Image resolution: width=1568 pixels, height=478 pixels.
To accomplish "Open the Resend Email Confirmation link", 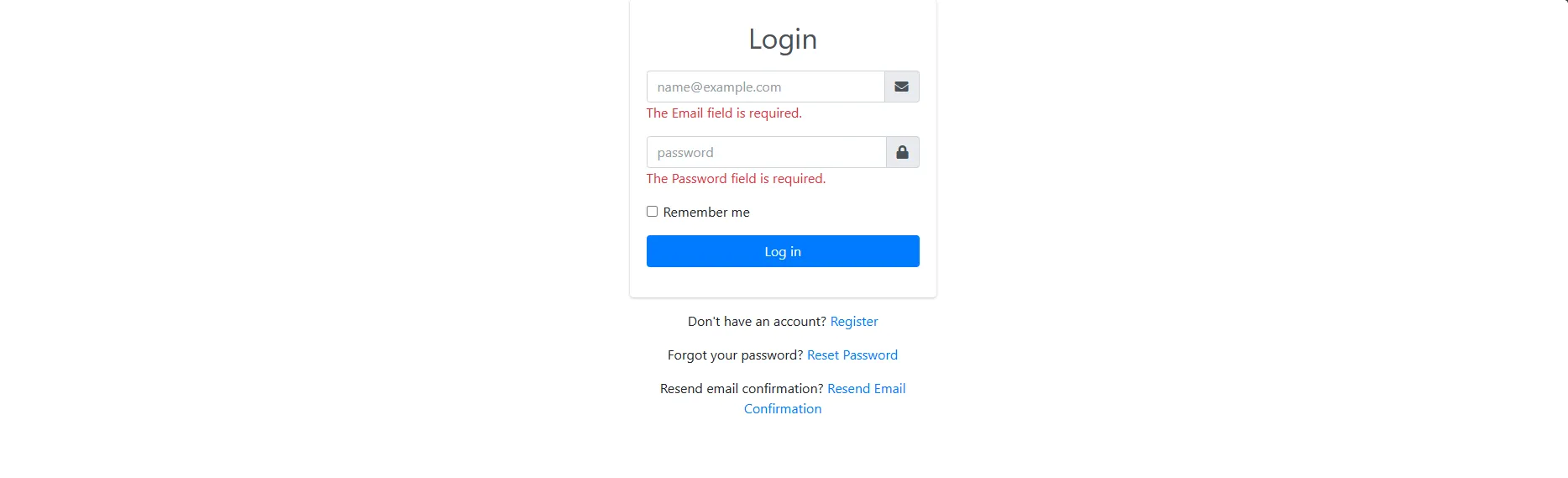I will pyautogui.click(x=866, y=389).
